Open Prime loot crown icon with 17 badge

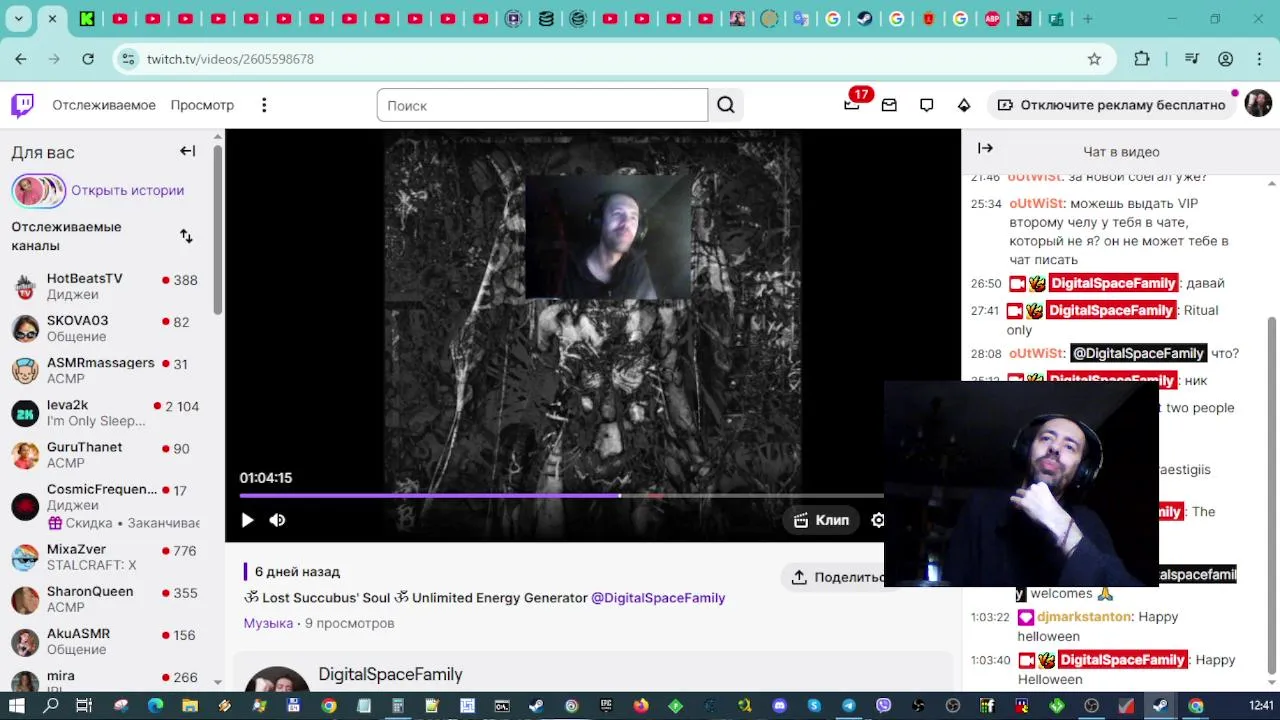pos(852,105)
